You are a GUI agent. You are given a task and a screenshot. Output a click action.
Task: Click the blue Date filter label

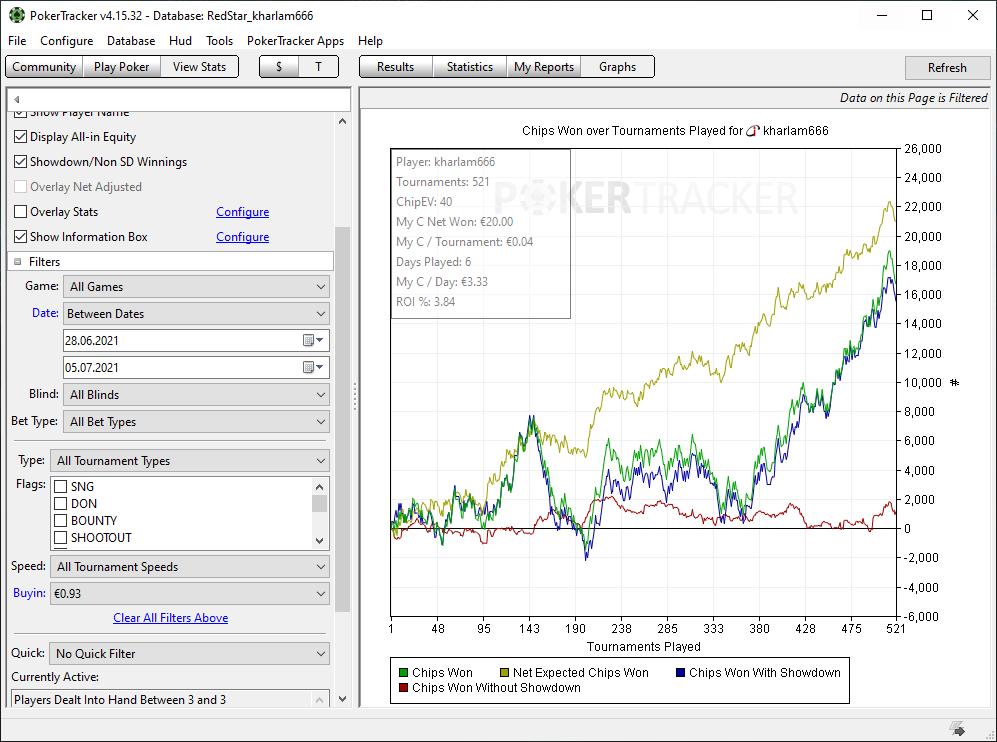click(x=45, y=313)
